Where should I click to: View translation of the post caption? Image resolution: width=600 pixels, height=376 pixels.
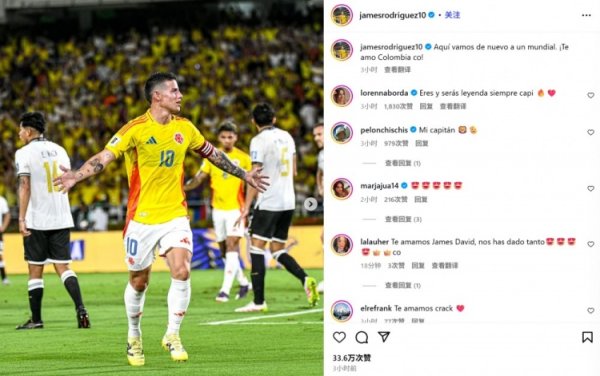pyautogui.click(x=398, y=70)
